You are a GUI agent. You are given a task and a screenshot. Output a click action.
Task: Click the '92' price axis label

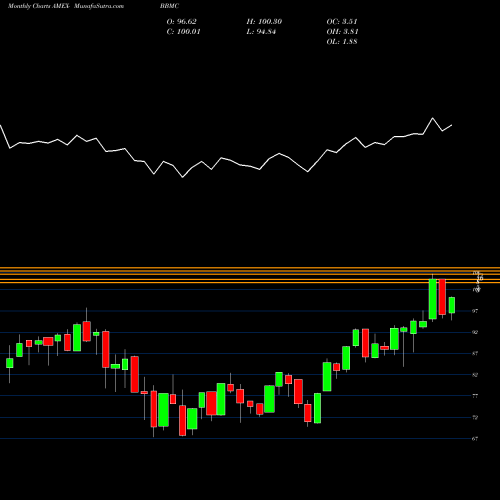pyautogui.click(x=475, y=332)
